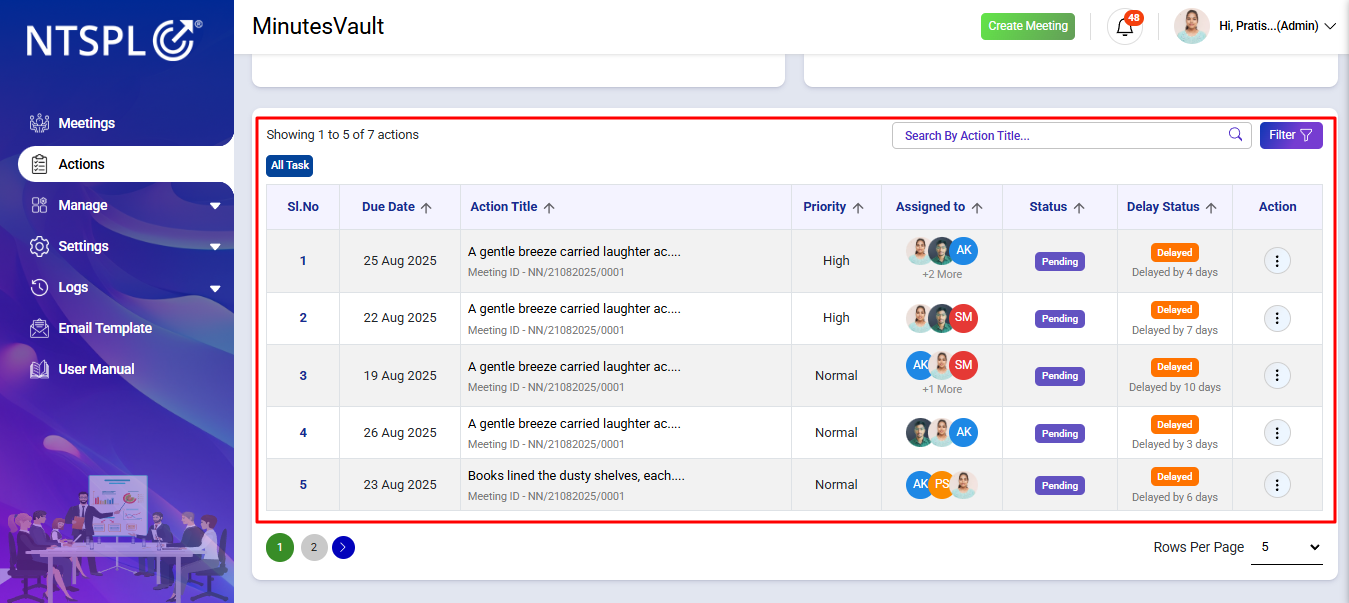Click the Pending badge in row 5
The image size is (1349, 603).
[x=1060, y=485]
